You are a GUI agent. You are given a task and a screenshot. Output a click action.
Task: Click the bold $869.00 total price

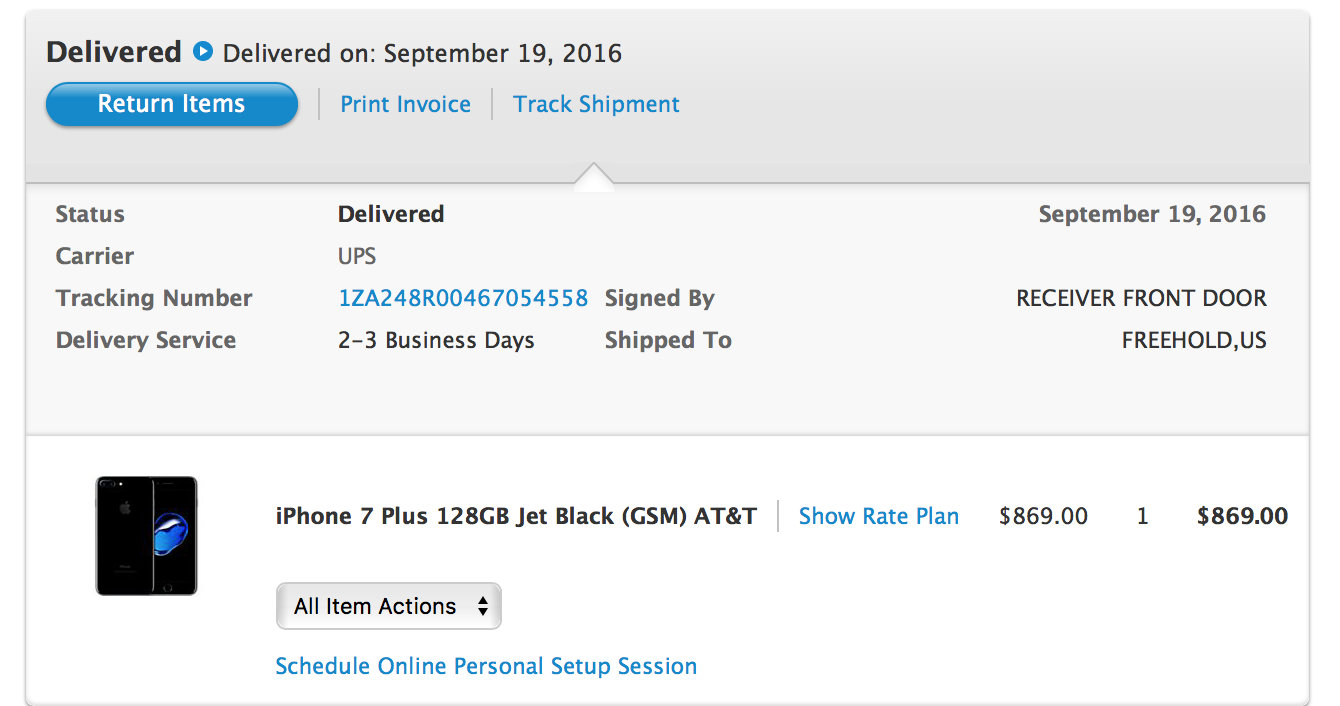[1242, 516]
